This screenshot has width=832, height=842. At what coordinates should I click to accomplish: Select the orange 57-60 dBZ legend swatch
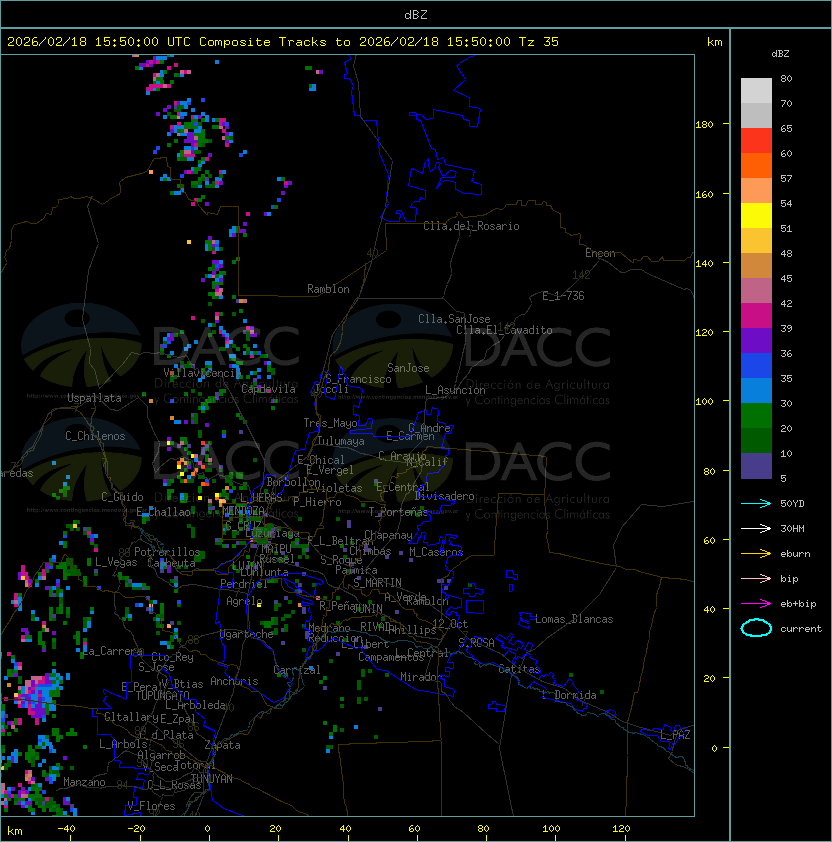tap(756, 165)
